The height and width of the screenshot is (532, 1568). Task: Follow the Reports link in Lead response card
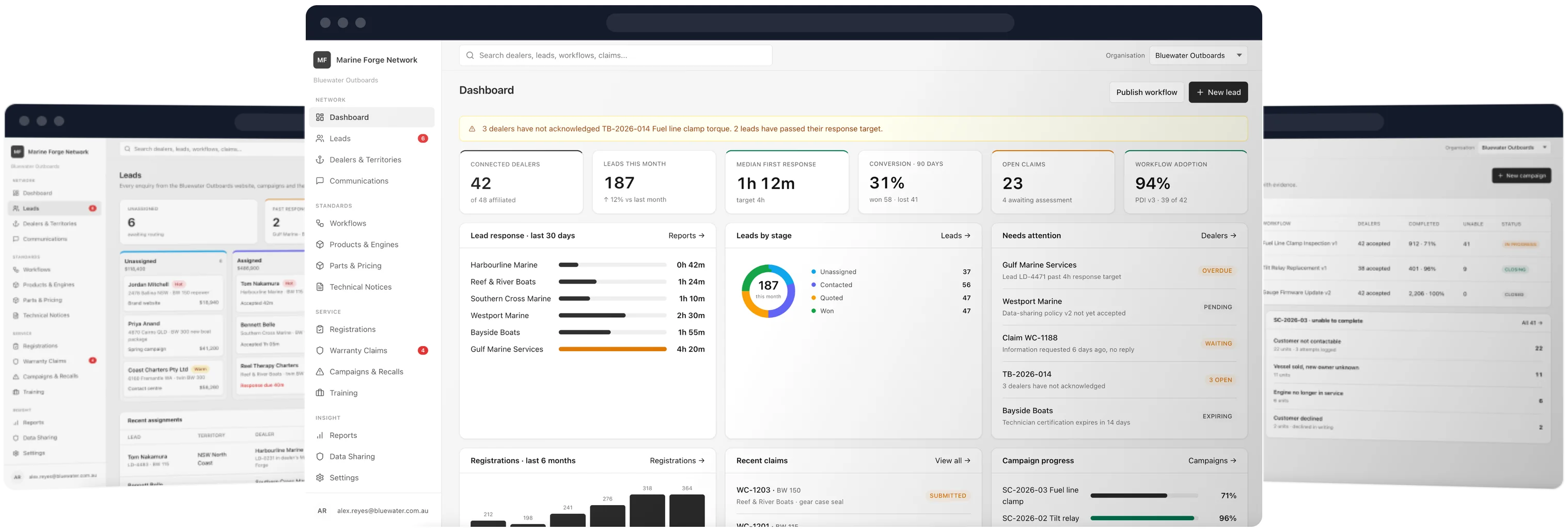tap(686, 236)
